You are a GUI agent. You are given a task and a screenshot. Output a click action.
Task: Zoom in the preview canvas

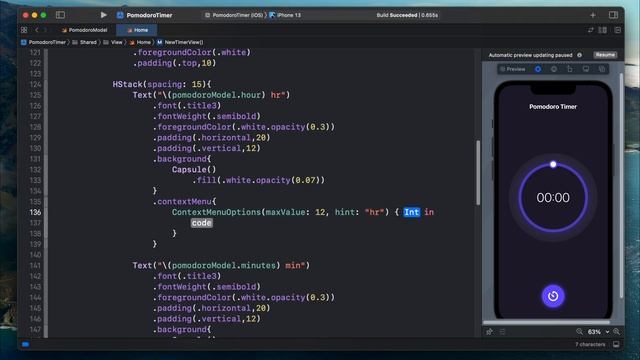tap(616, 332)
